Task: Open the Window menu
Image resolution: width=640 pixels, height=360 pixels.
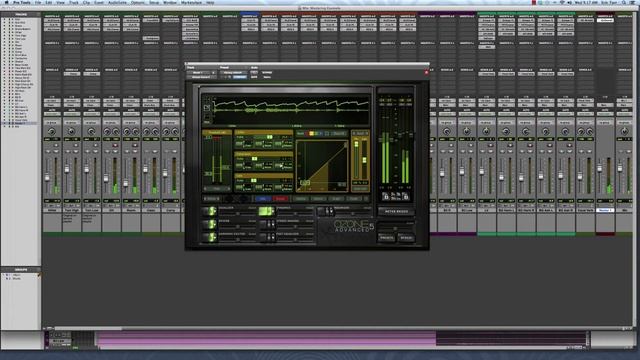Action: pyautogui.click(x=170, y=2)
